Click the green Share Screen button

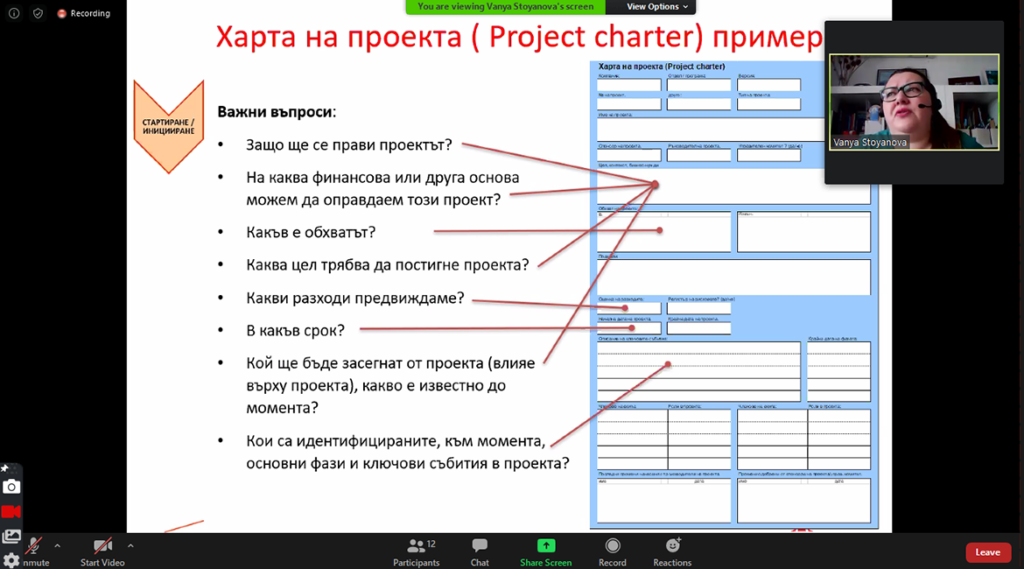546,552
